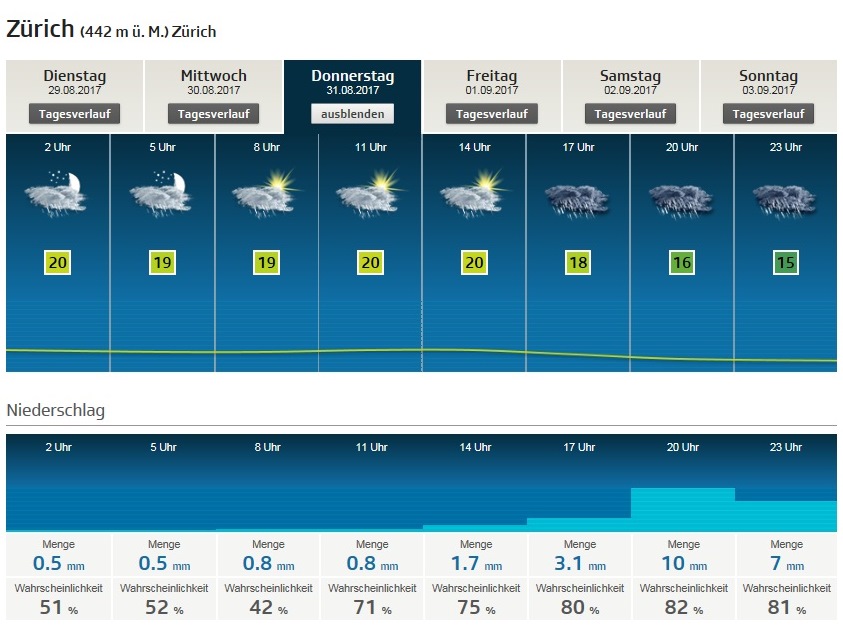Click the 0.8 mm amount at 11 Uhr

pos(372,564)
